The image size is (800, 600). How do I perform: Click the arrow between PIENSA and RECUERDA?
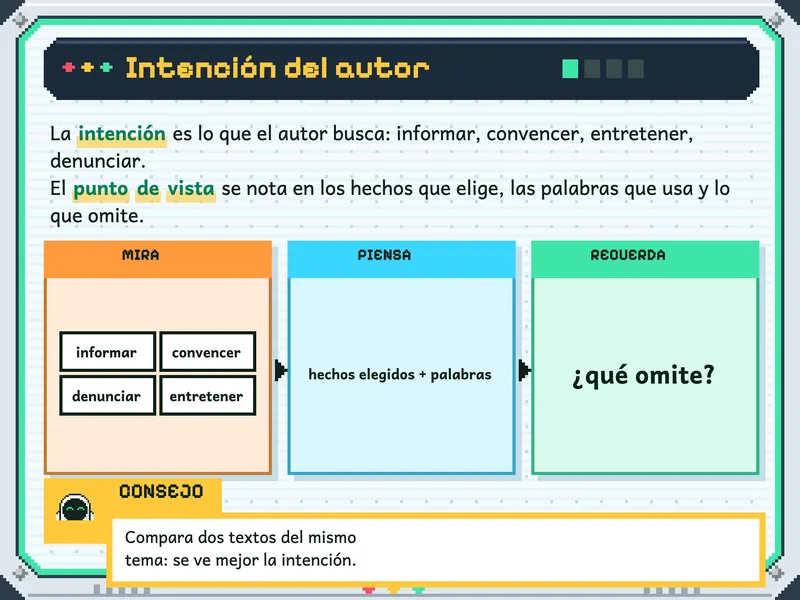click(524, 370)
